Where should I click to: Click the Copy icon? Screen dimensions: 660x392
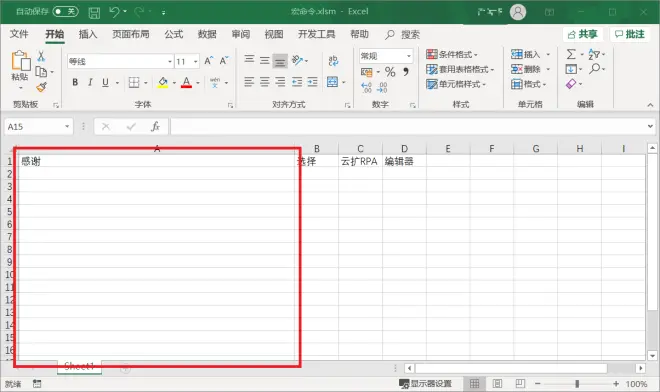click(41, 72)
